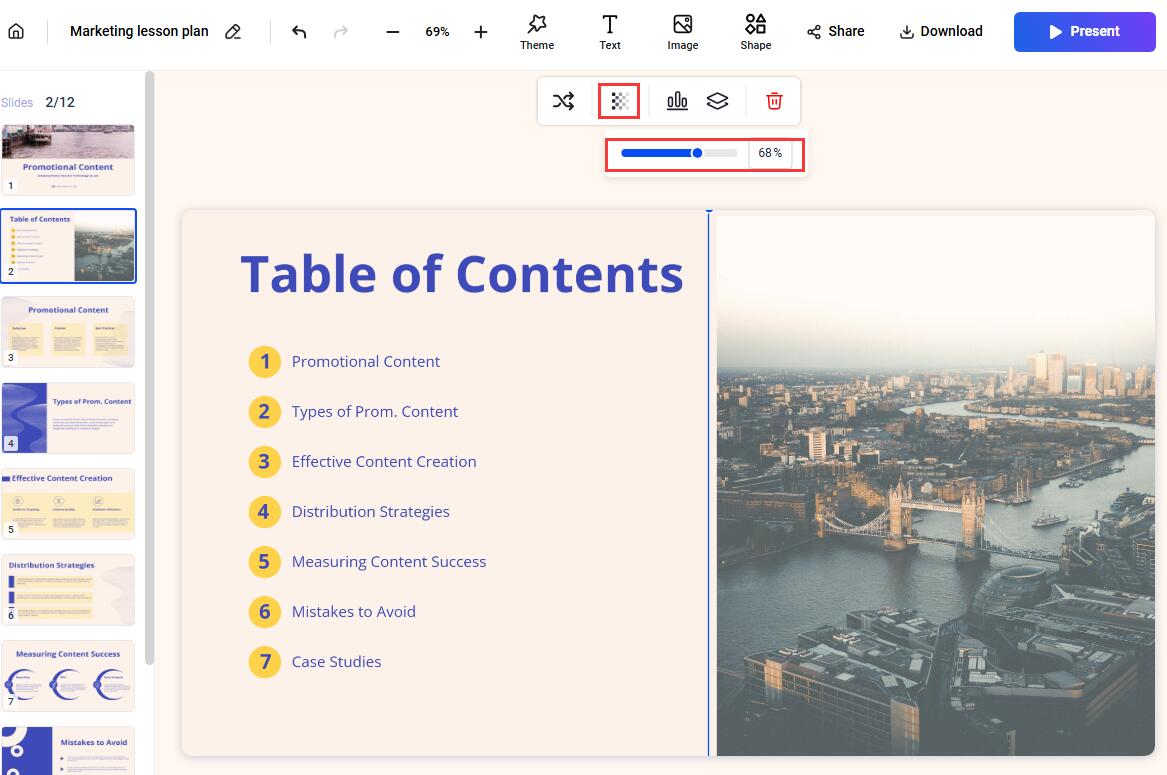The image size is (1167, 775).
Task: Click 'Mistakes to Avoid' list item on slide
Action: coord(354,611)
